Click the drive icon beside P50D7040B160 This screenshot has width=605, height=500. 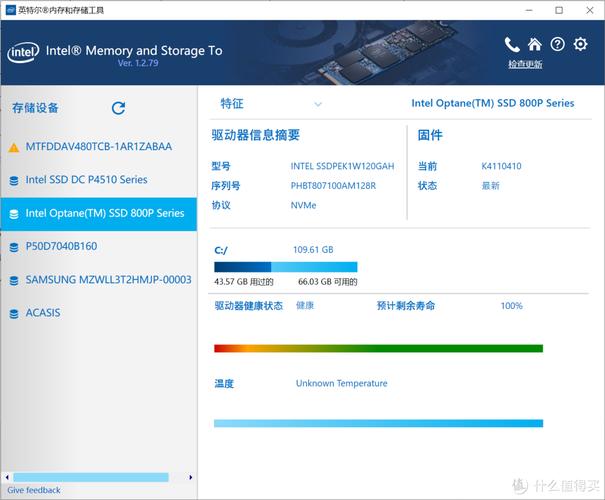click(x=14, y=247)
